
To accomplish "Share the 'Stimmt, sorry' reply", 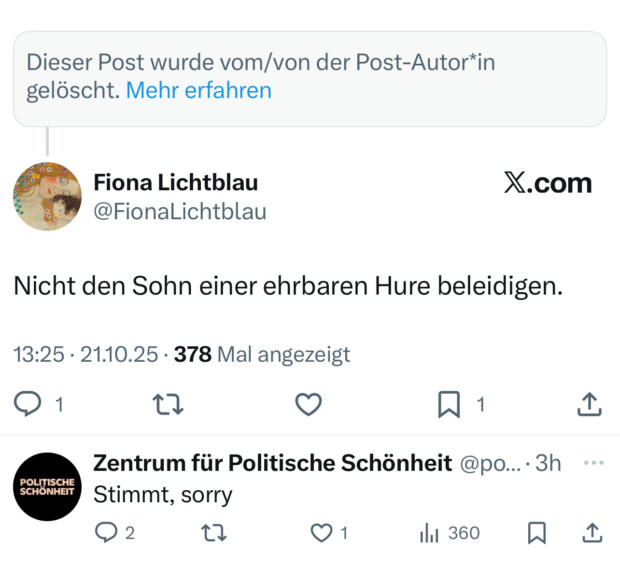I will coord(592,533).
